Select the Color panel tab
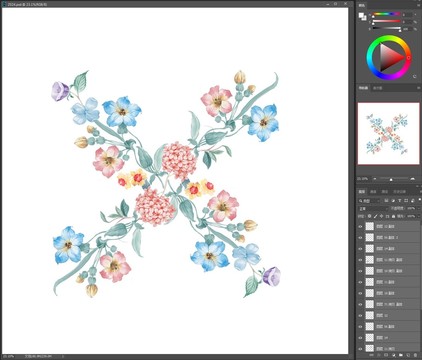The height and width of the screenshot is (360, 422). pyautogui.click(x=362, y=5)
